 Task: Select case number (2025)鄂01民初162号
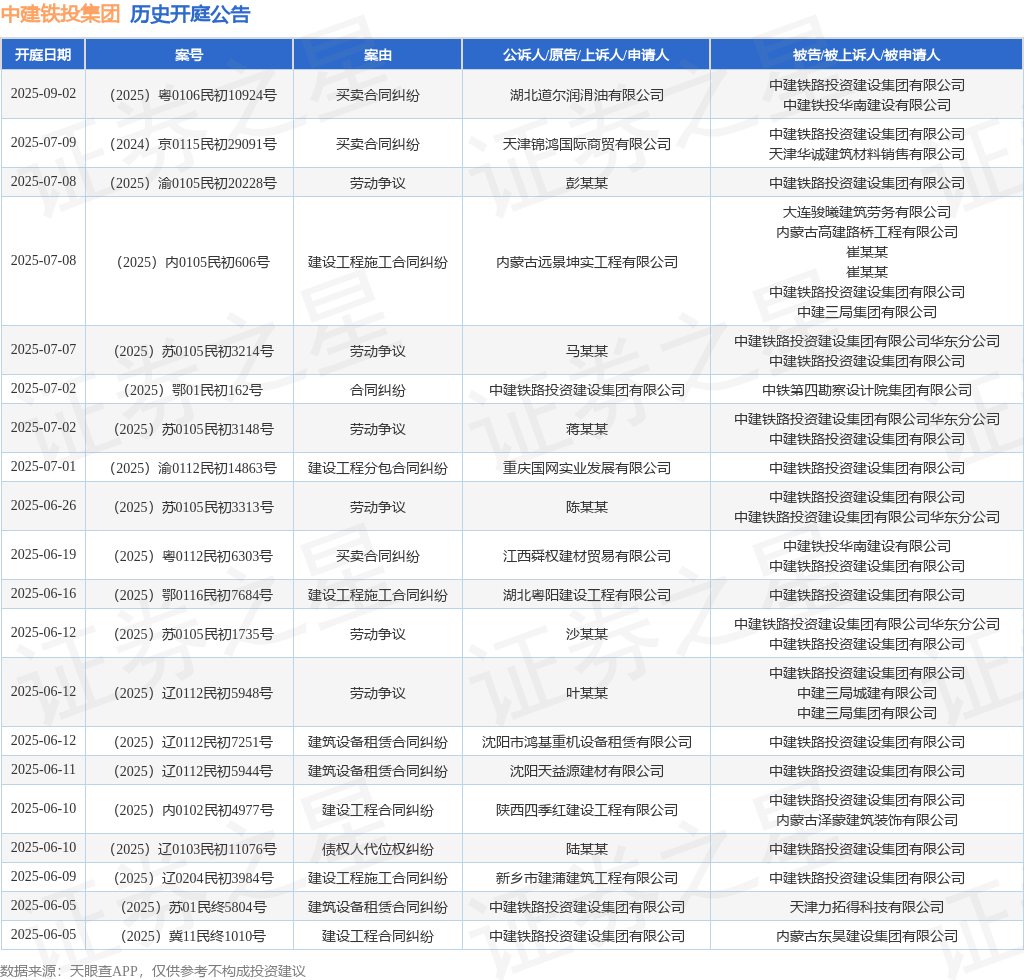coord(193,390)
